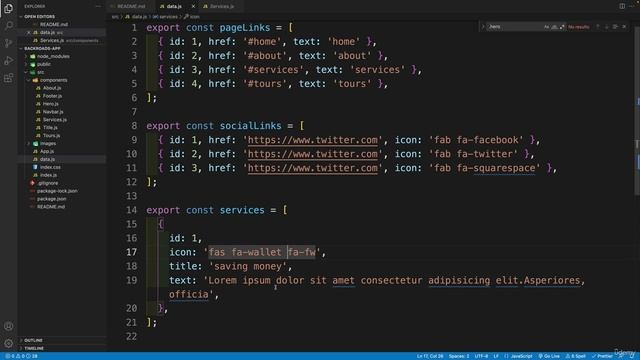Go to previous match in the find widget
The image size is (640, 360).
(598, 27)
